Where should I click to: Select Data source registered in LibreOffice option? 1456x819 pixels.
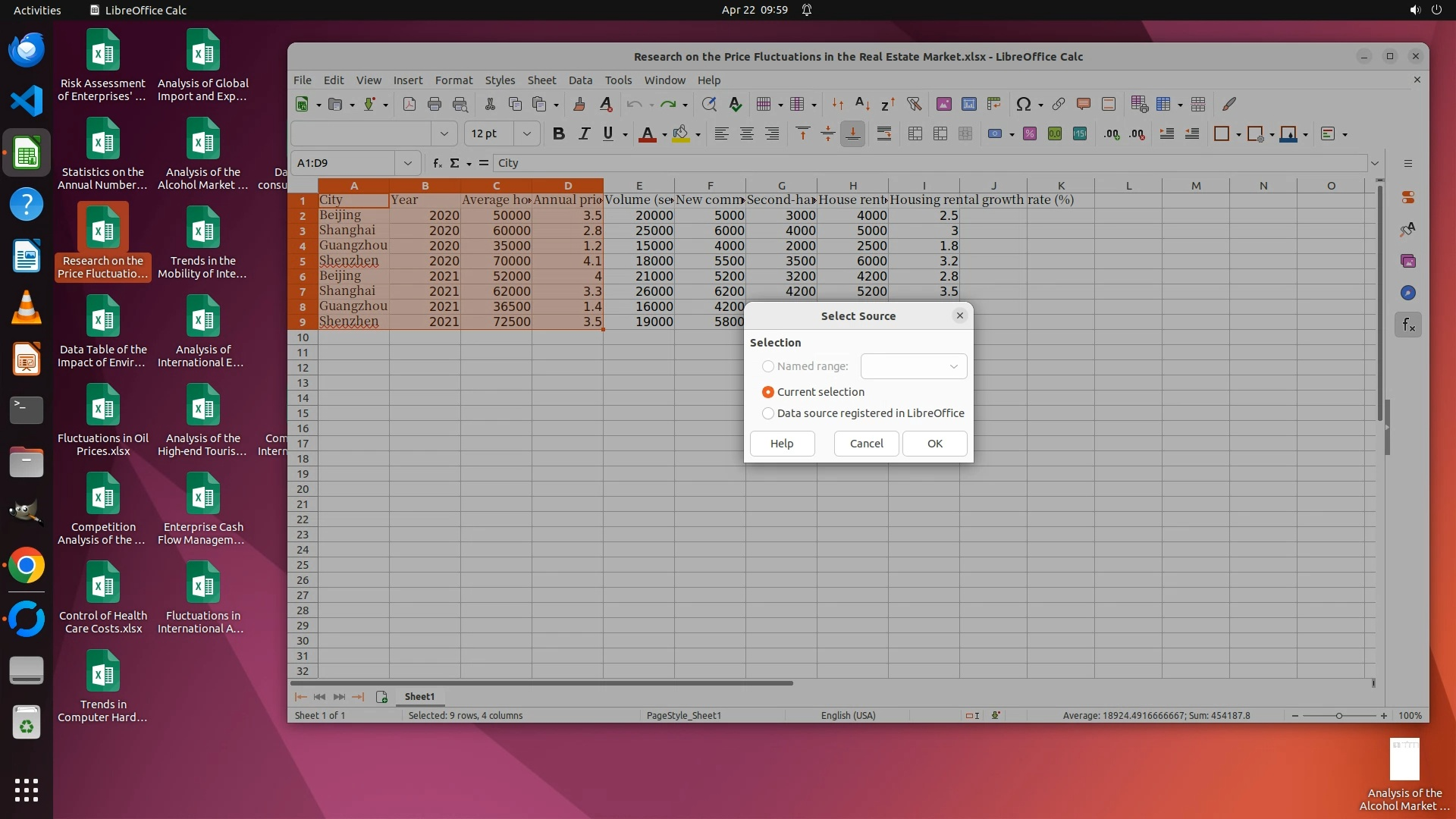point(768,413)
